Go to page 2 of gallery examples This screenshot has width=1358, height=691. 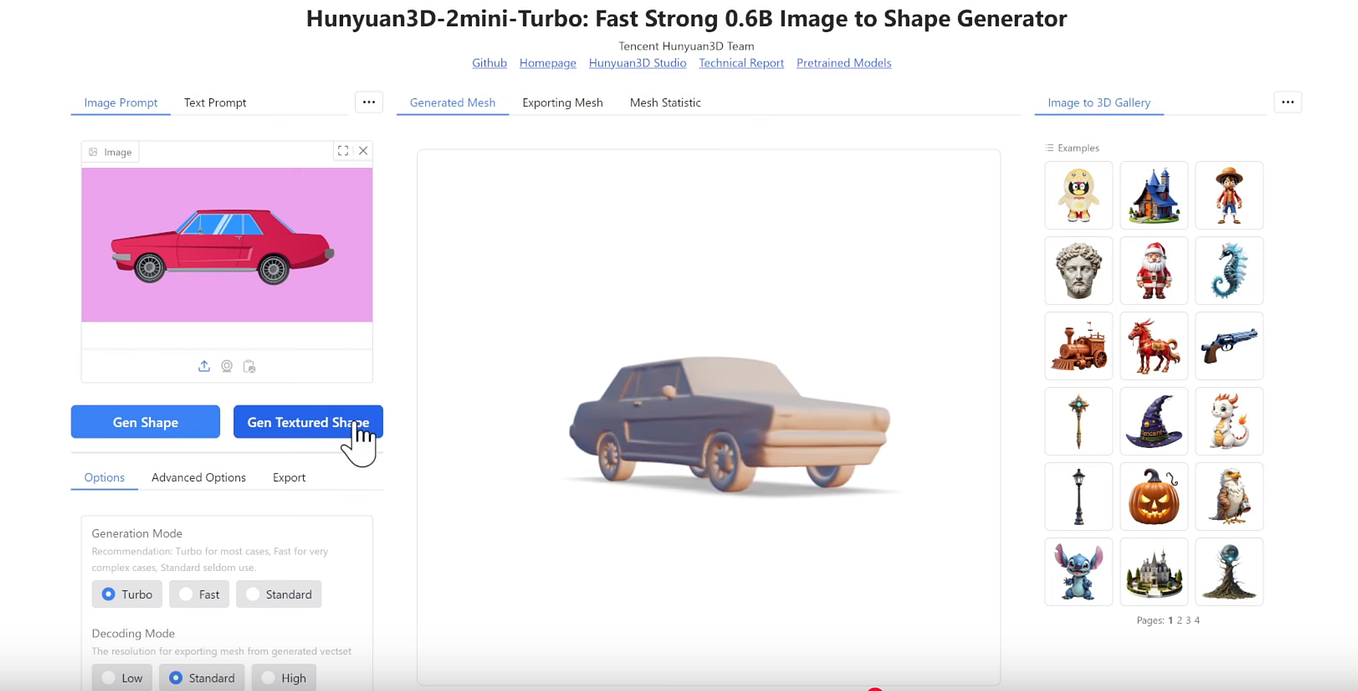(x=1182, y=620)
